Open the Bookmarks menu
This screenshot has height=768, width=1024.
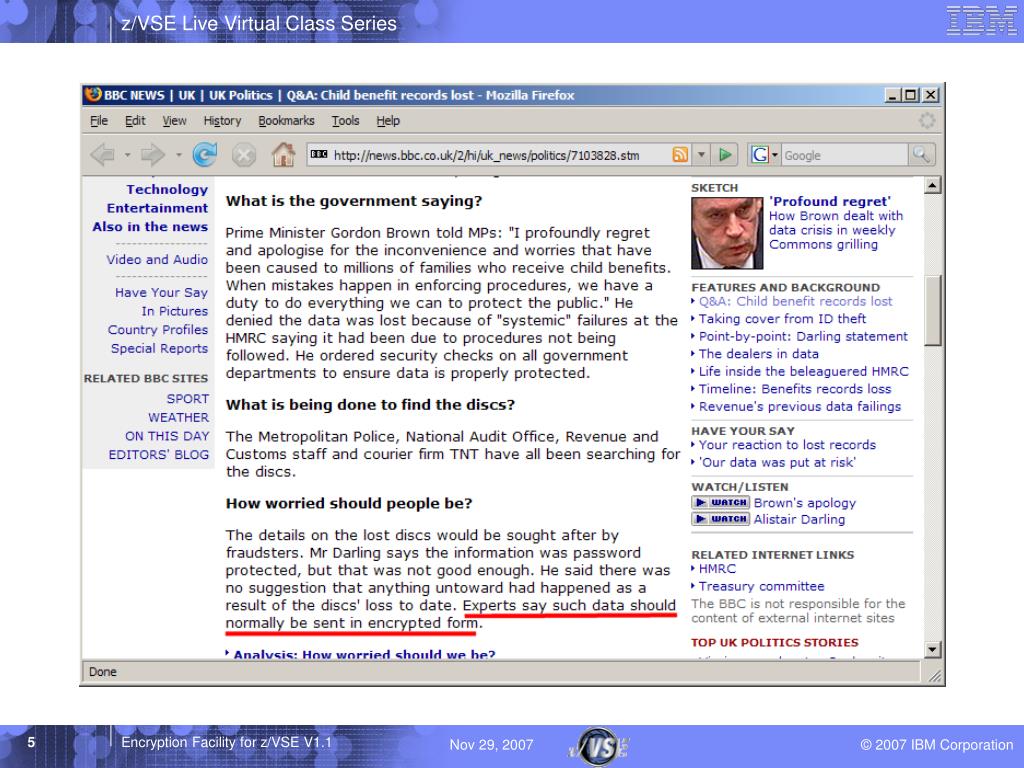[x=286, y=121]
